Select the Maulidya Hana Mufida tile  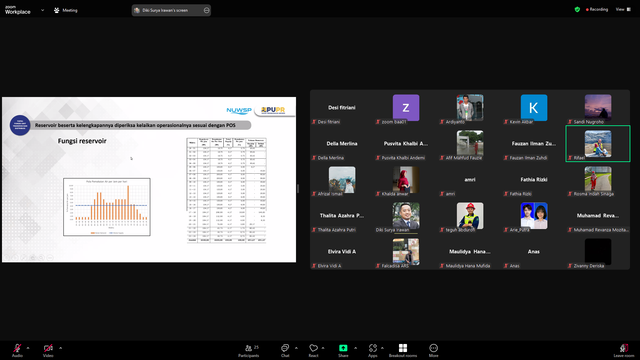(470, 251)
